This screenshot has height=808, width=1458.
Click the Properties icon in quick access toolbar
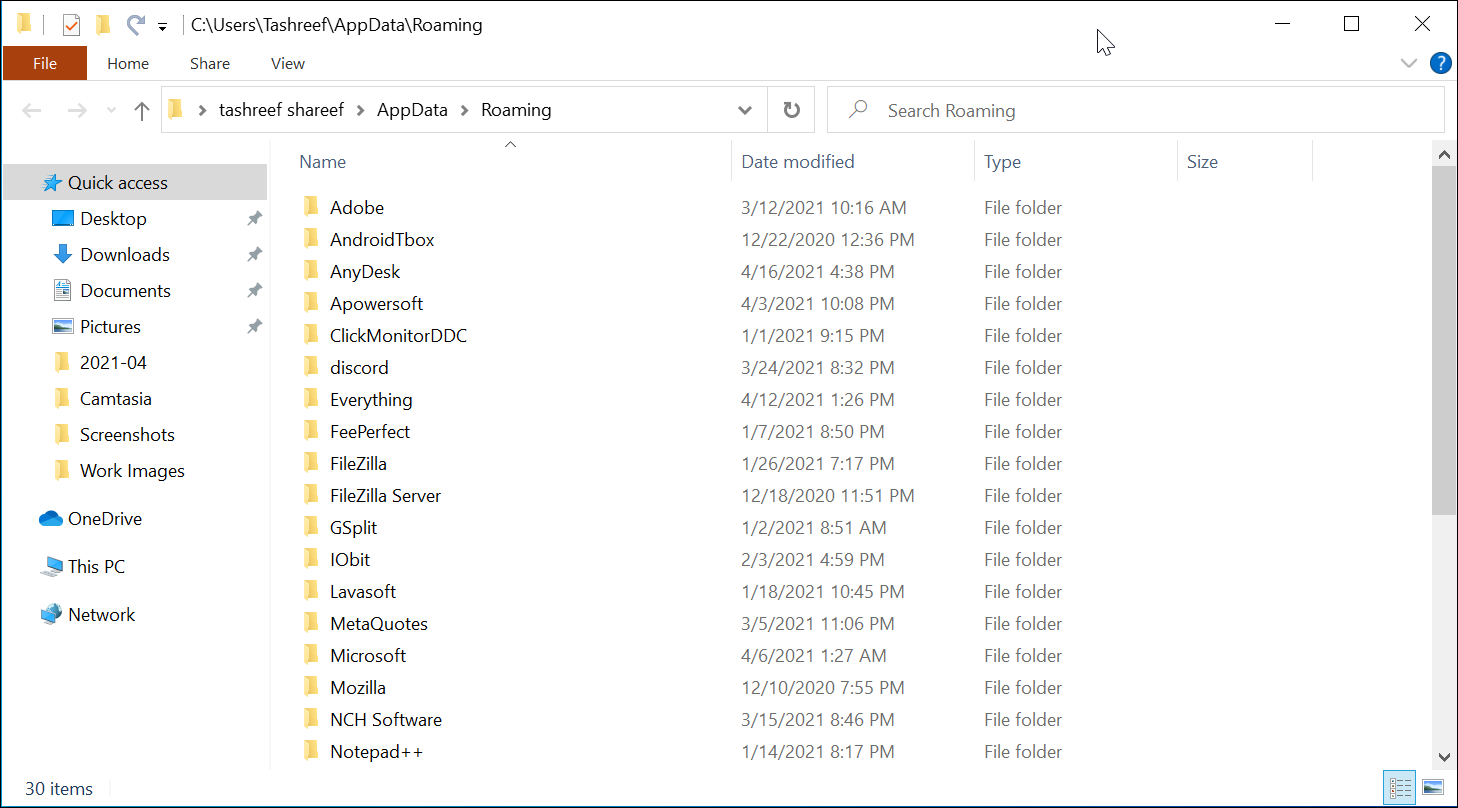[71, 24]
